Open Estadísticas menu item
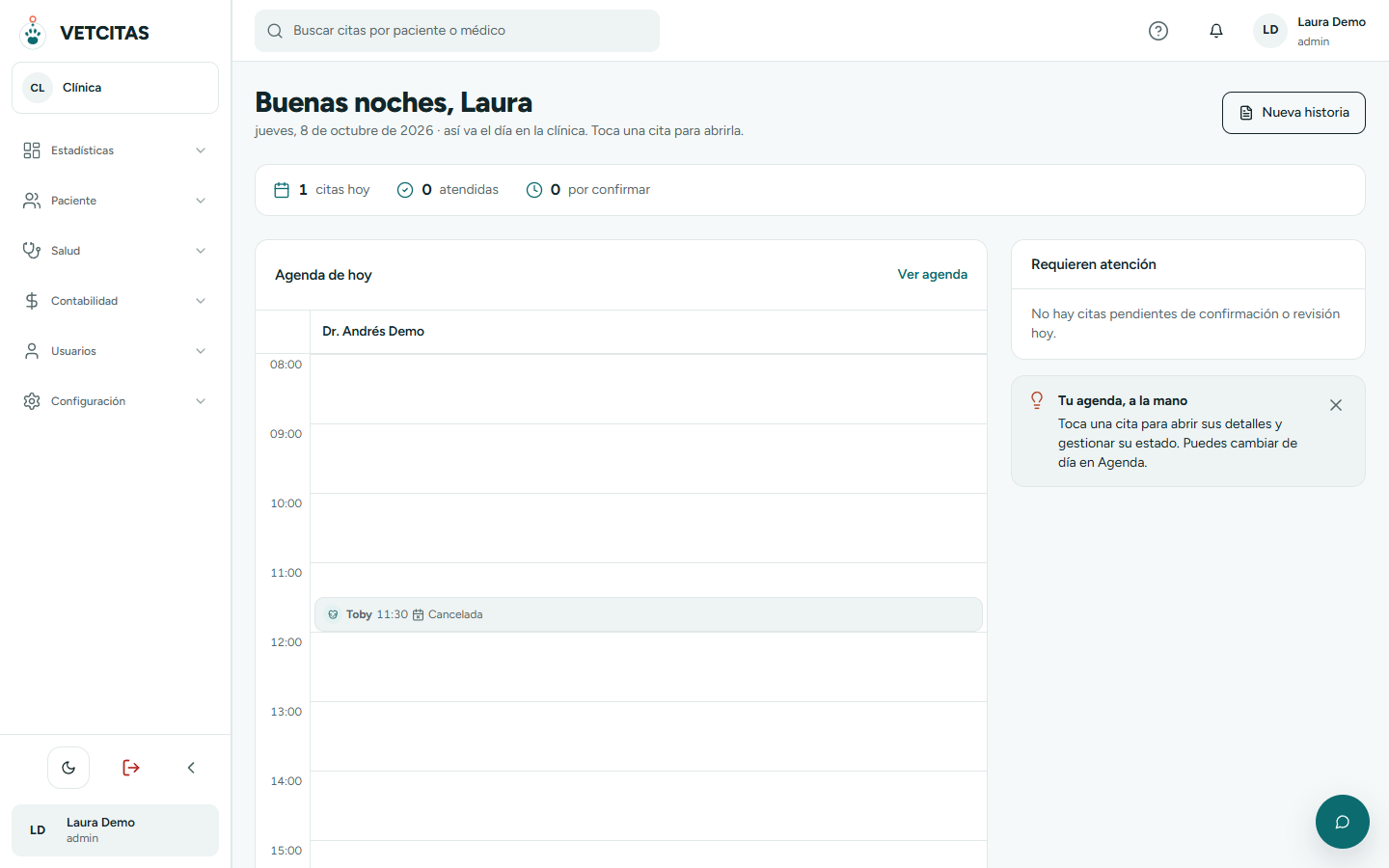 pyautogui.click(x=115, y=150)
